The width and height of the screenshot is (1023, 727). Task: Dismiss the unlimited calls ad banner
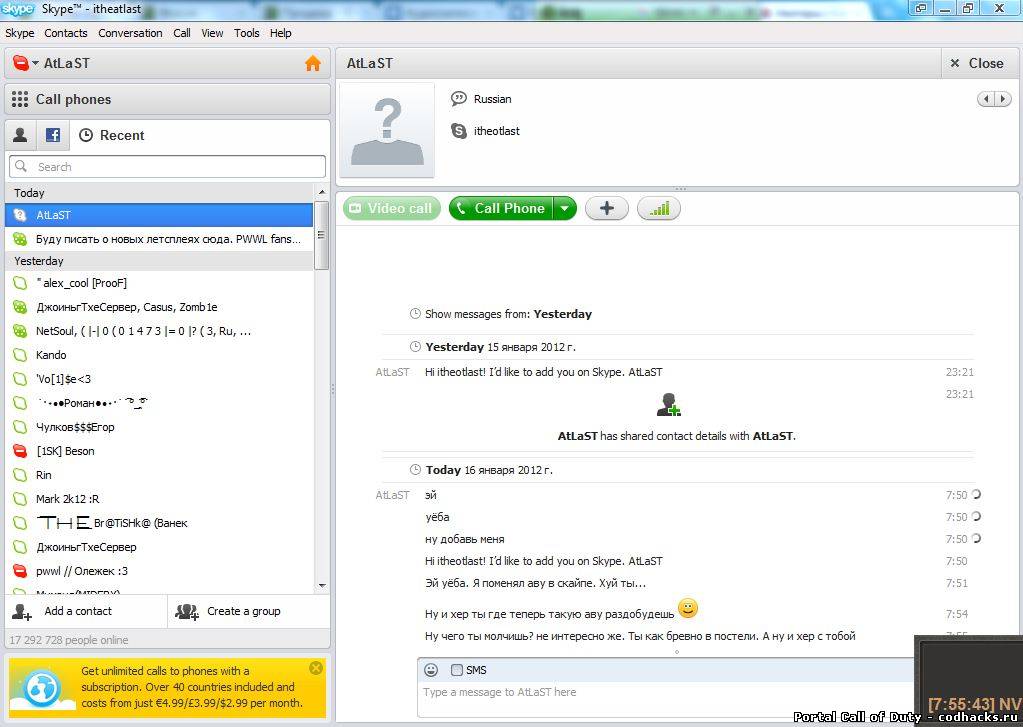316,668
